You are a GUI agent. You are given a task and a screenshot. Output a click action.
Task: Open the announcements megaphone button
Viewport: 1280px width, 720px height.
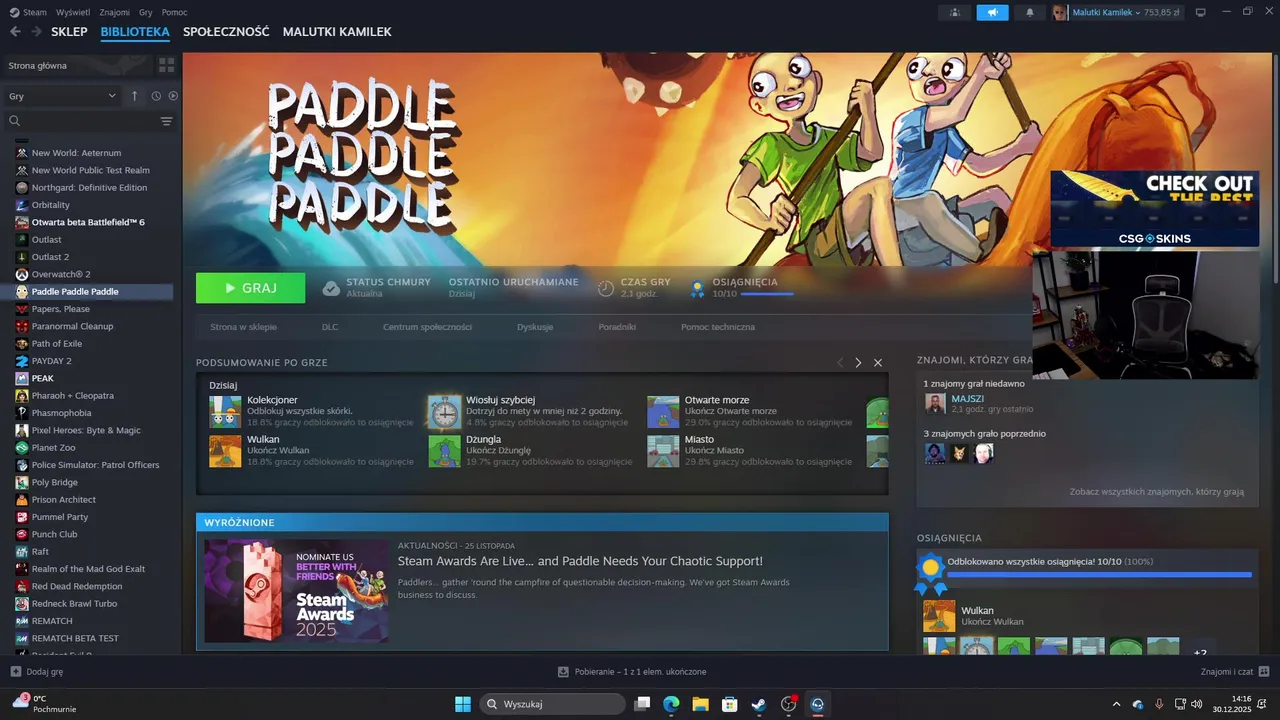(x=992, y=13)
